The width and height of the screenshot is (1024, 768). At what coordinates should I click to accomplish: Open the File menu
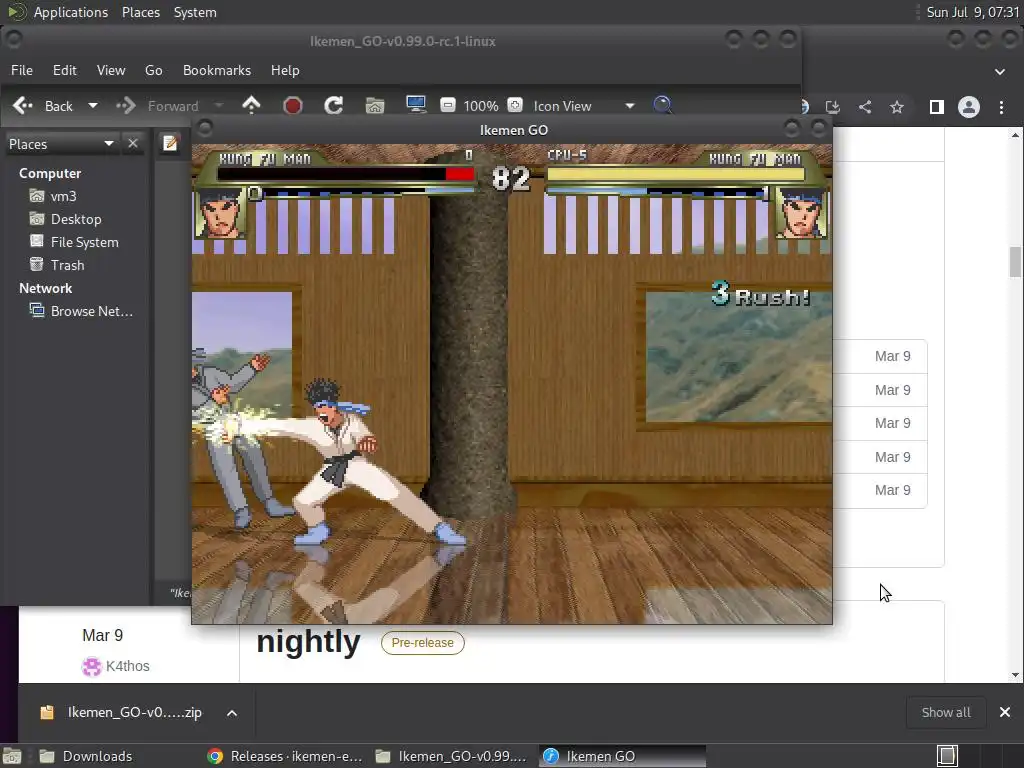[22, 70]
